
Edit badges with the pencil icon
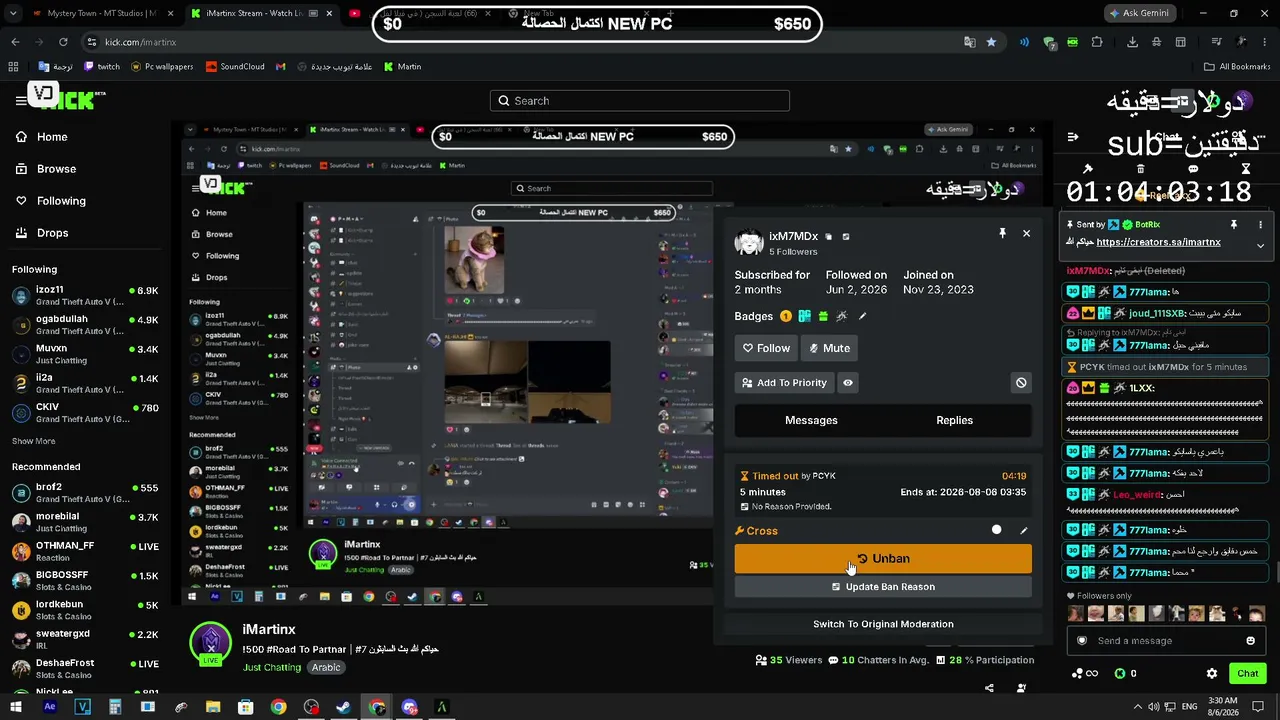pyautogui.click(x=863, y=316)
